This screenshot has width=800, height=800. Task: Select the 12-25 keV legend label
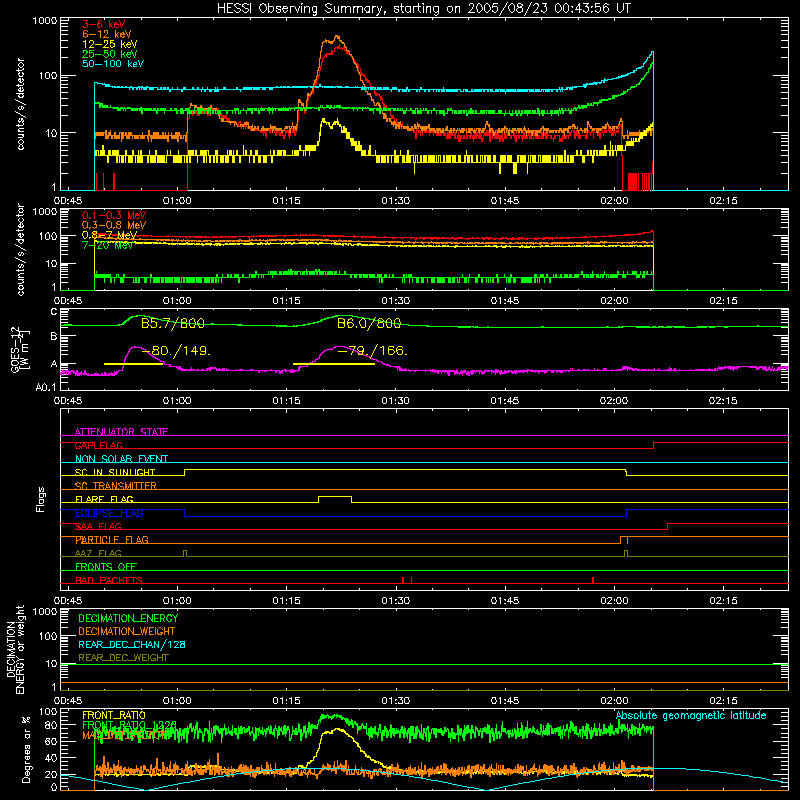(110, 44)
